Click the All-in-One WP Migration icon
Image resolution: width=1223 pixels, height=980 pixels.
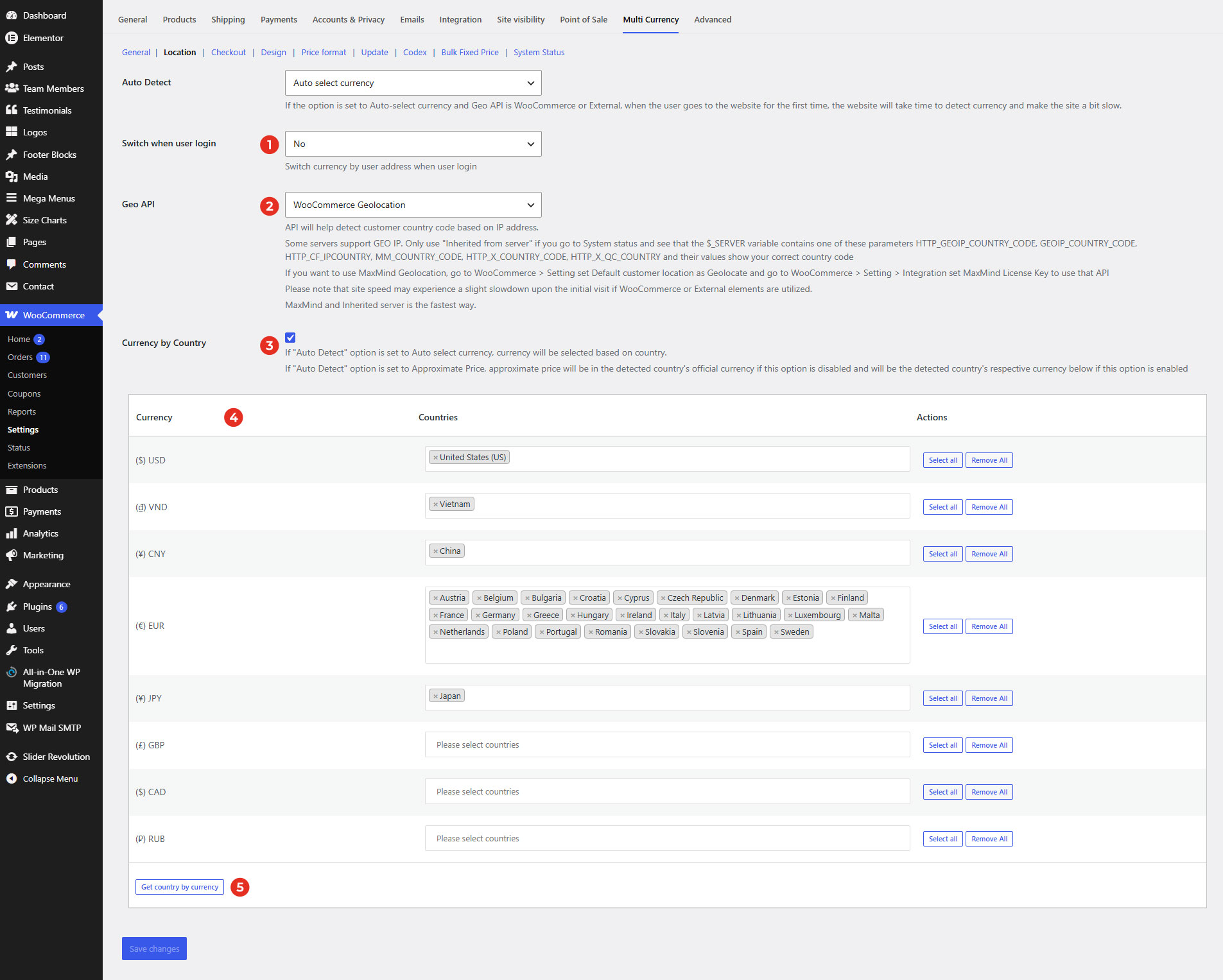pos(12,672)
